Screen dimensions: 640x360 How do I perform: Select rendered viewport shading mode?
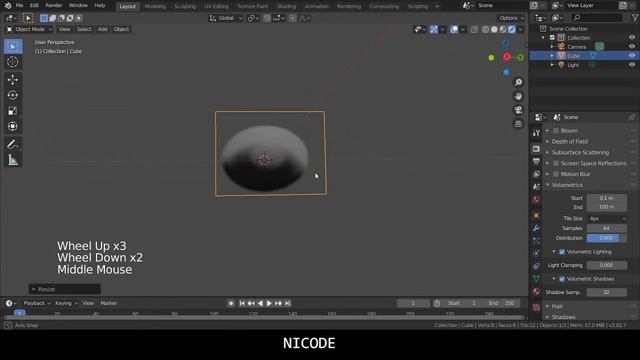point(512,29)
